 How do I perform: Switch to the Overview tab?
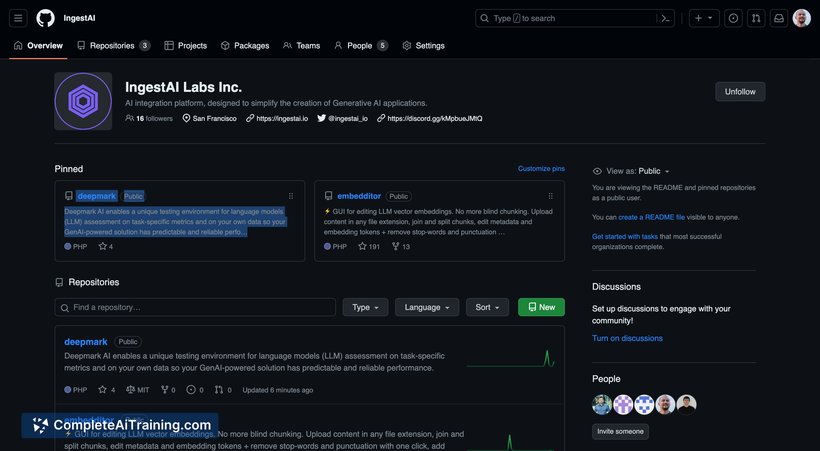[38, 46]
